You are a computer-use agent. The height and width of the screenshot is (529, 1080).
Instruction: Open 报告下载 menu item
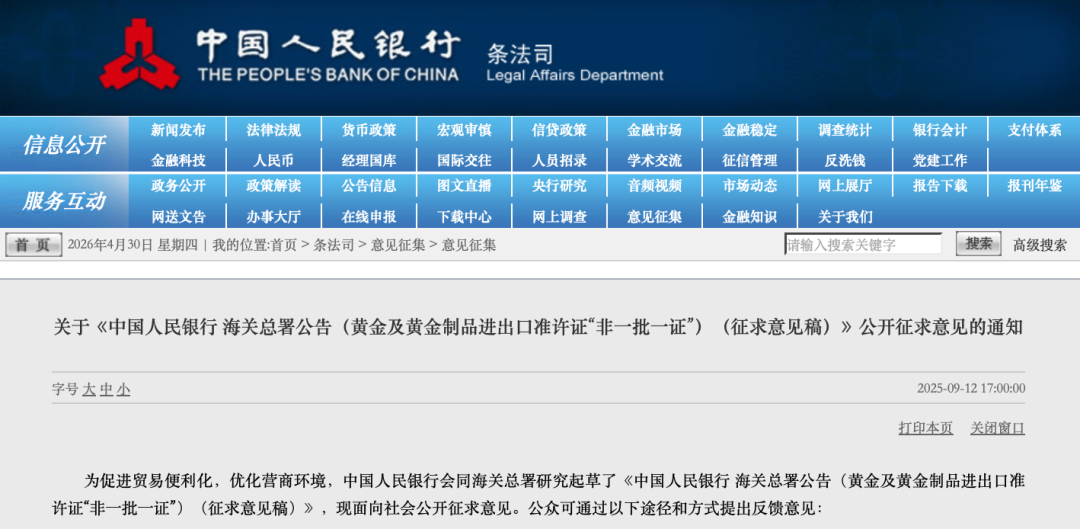coord(940,186)
